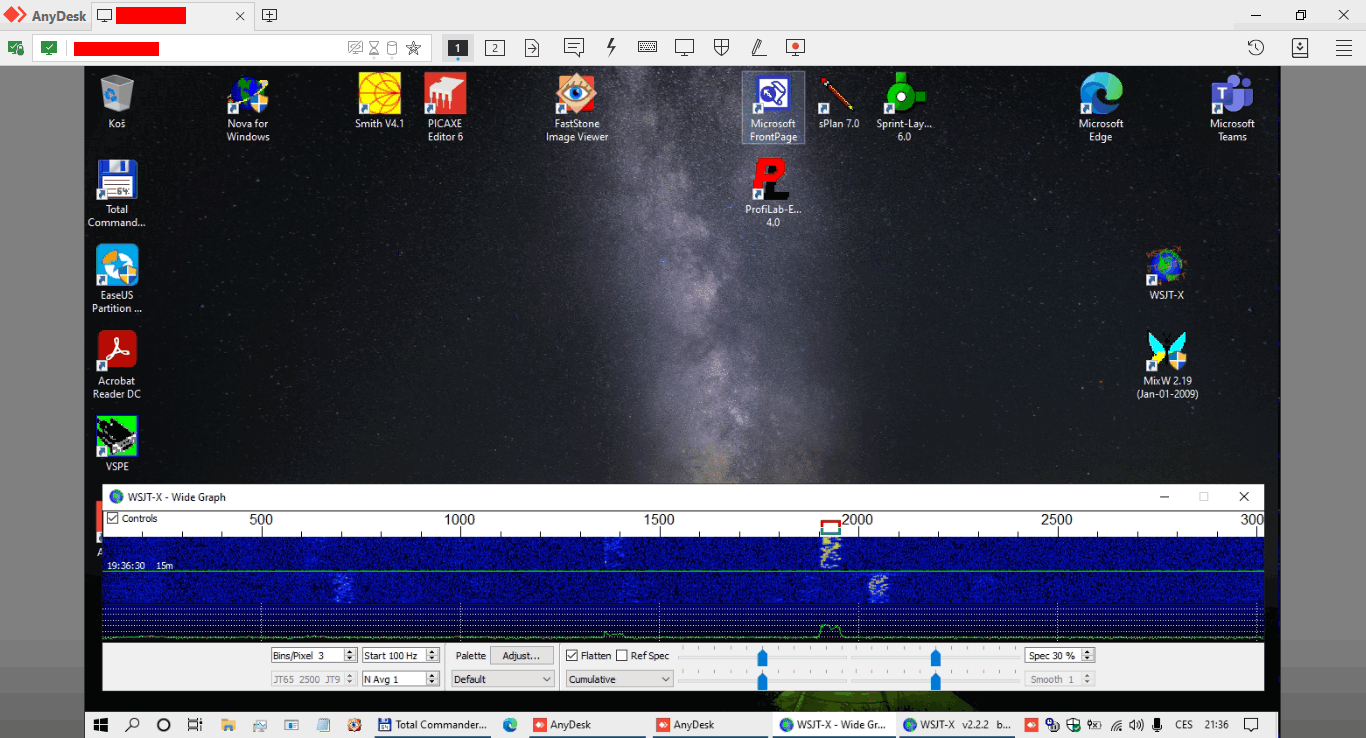Click the Bins/Pixel spin box field

click(307, 656)
